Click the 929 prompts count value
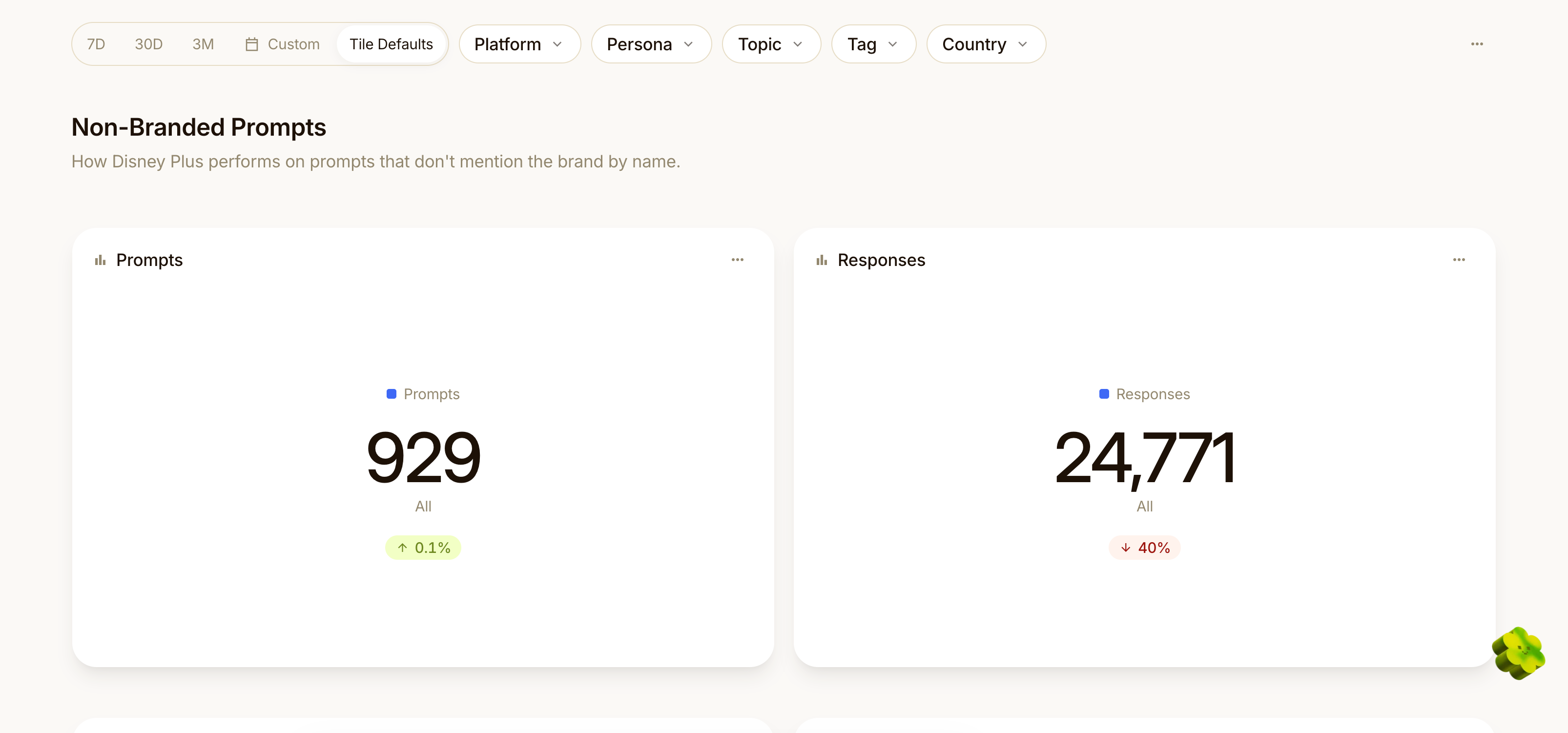The width and height of the screenshot is (1568, 733). click(x=423, y=457)
